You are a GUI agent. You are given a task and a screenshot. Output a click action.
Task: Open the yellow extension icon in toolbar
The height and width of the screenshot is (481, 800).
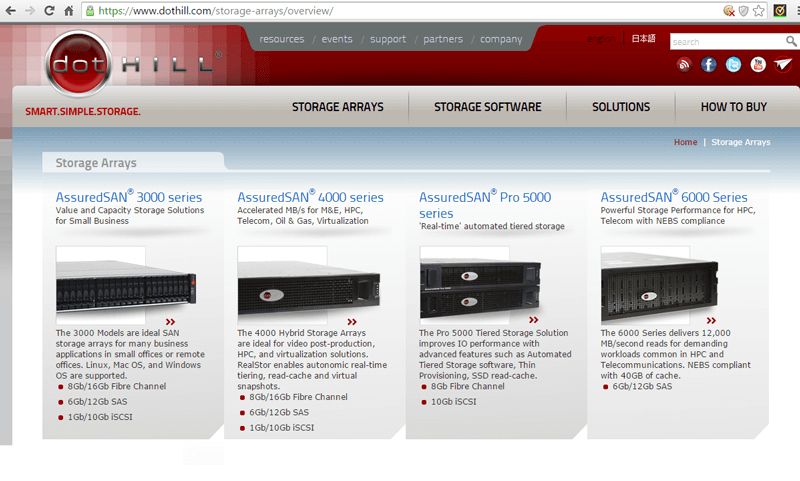point(780,10)
